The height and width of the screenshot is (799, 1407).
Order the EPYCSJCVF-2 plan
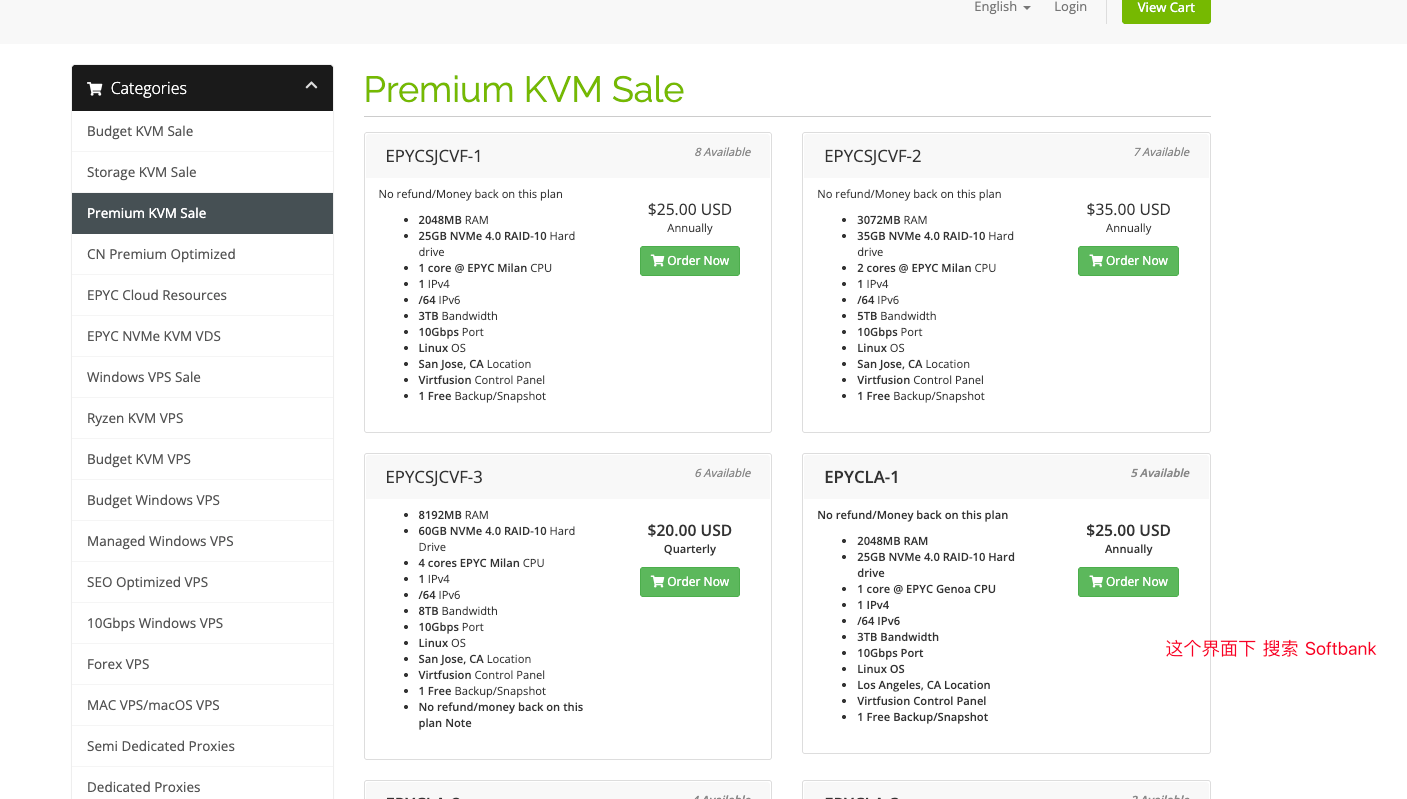click(1128, 261)
